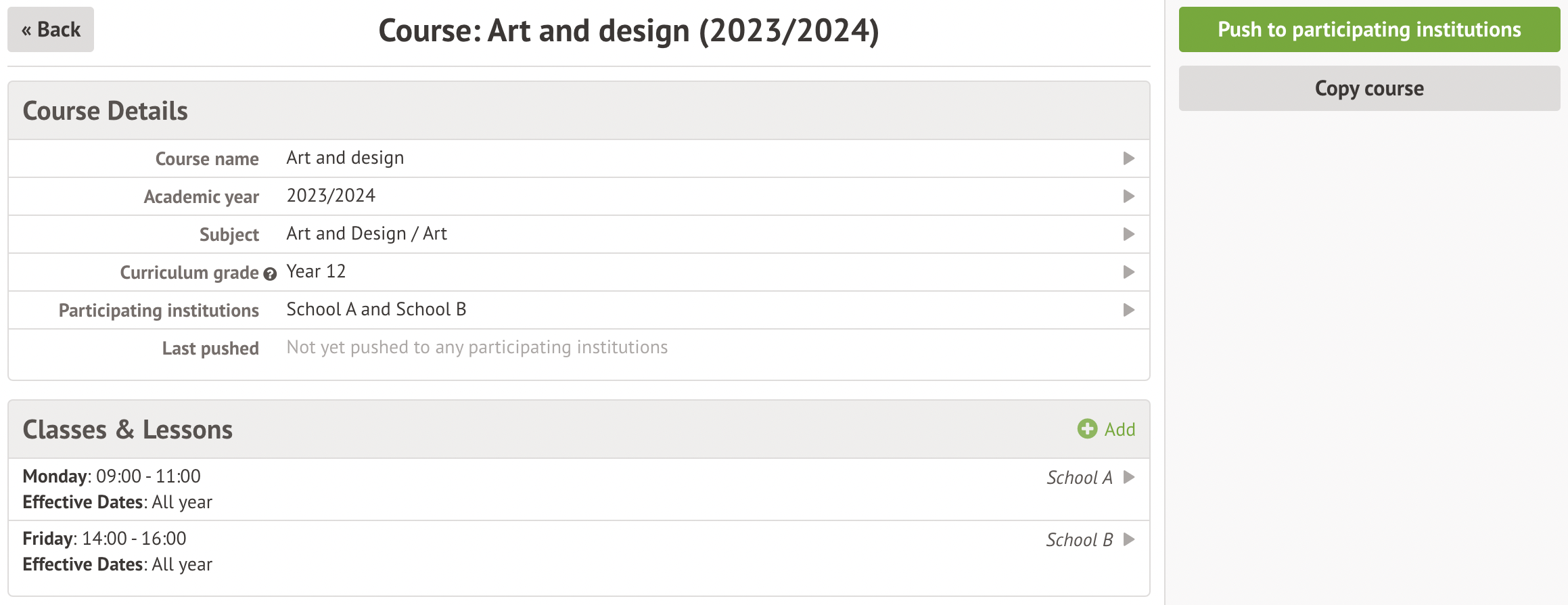
Task: Expand the Course name row arrow
Action: click(x=1128, y=158)
